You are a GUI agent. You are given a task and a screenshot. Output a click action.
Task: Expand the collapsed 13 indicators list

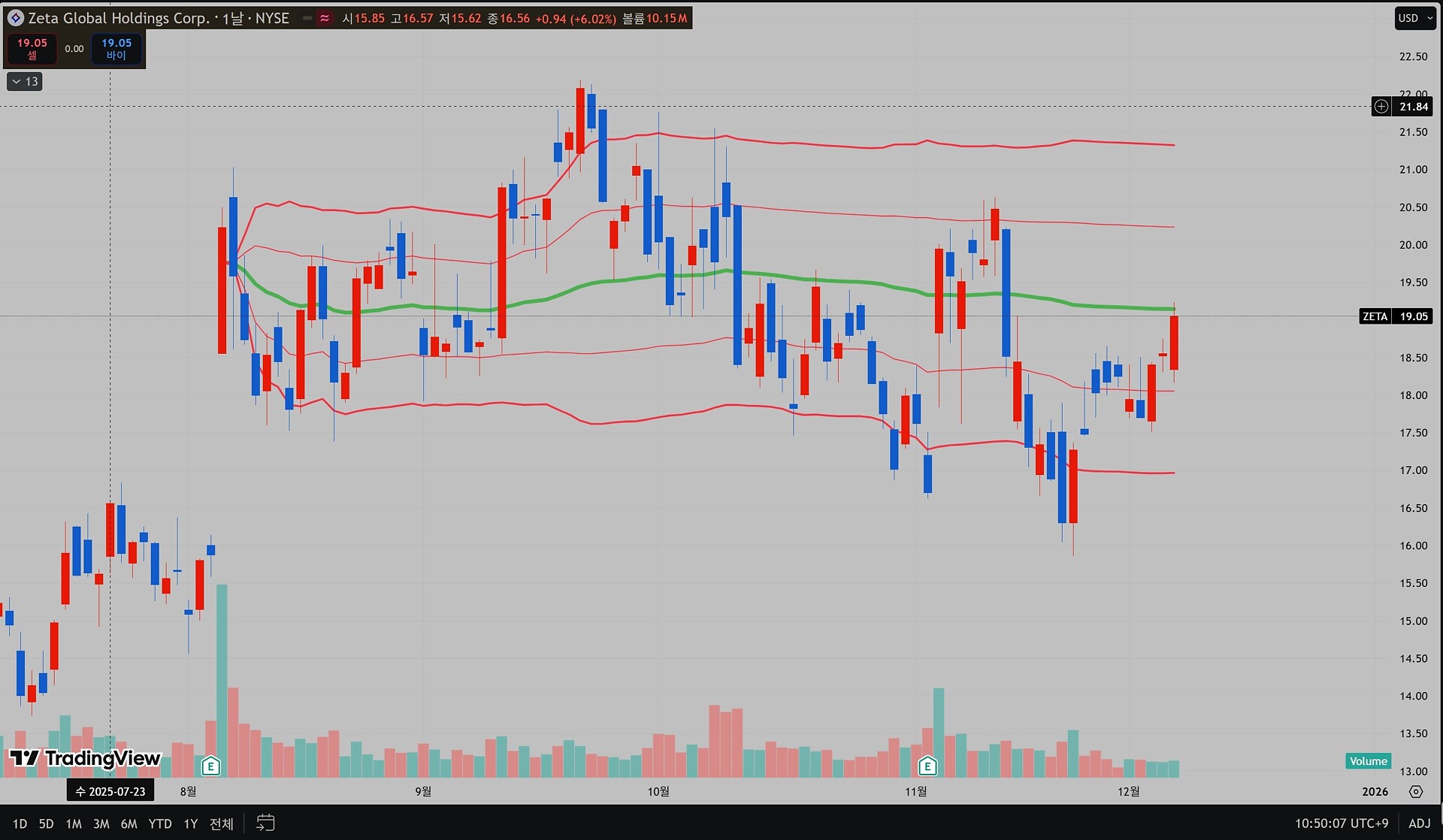point(25,81)
